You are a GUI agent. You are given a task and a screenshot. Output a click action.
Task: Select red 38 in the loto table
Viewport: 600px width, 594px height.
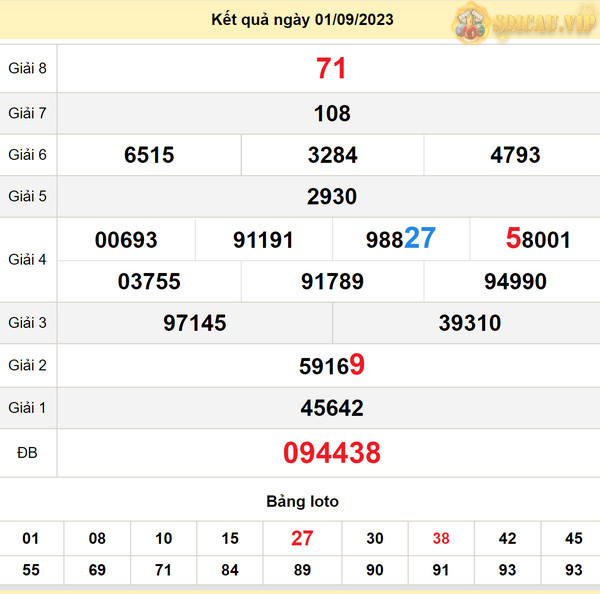pyautogui.click(x=441, y=538)
